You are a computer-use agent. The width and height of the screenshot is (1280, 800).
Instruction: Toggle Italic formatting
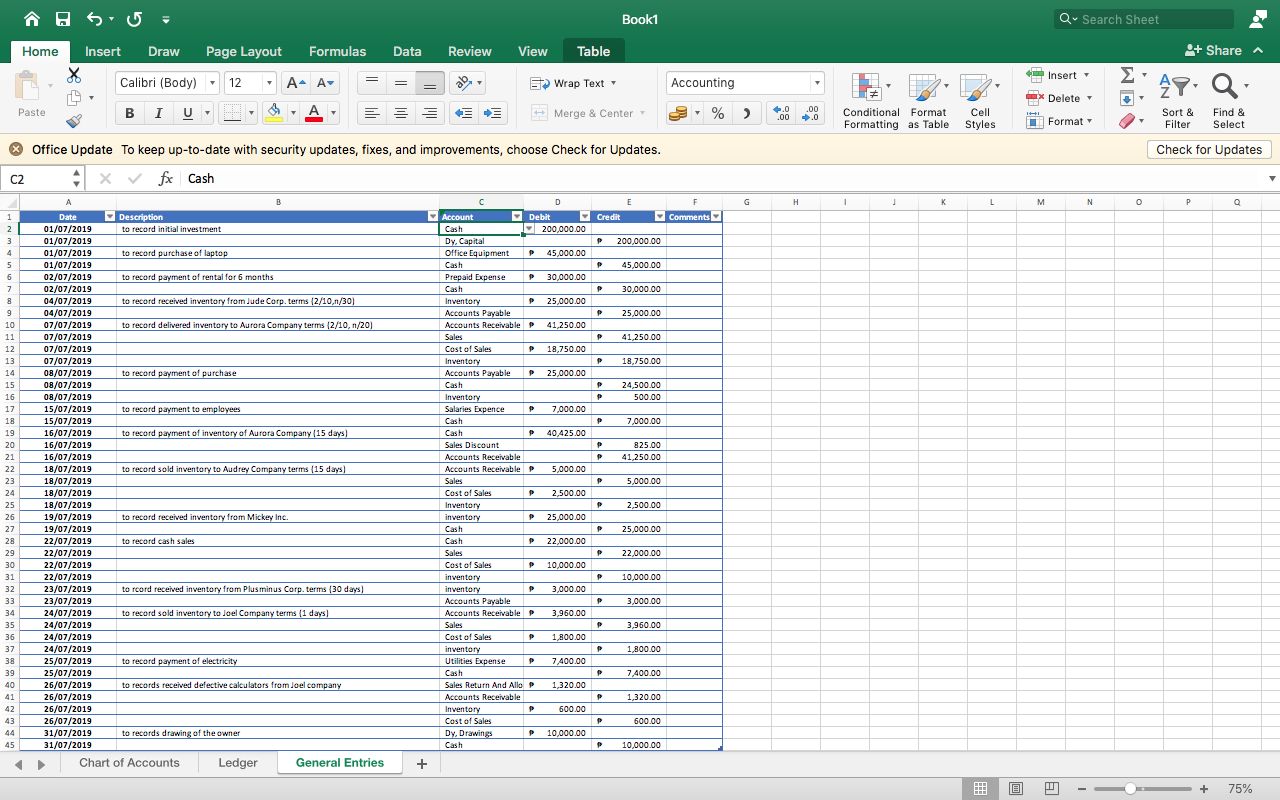158,113
